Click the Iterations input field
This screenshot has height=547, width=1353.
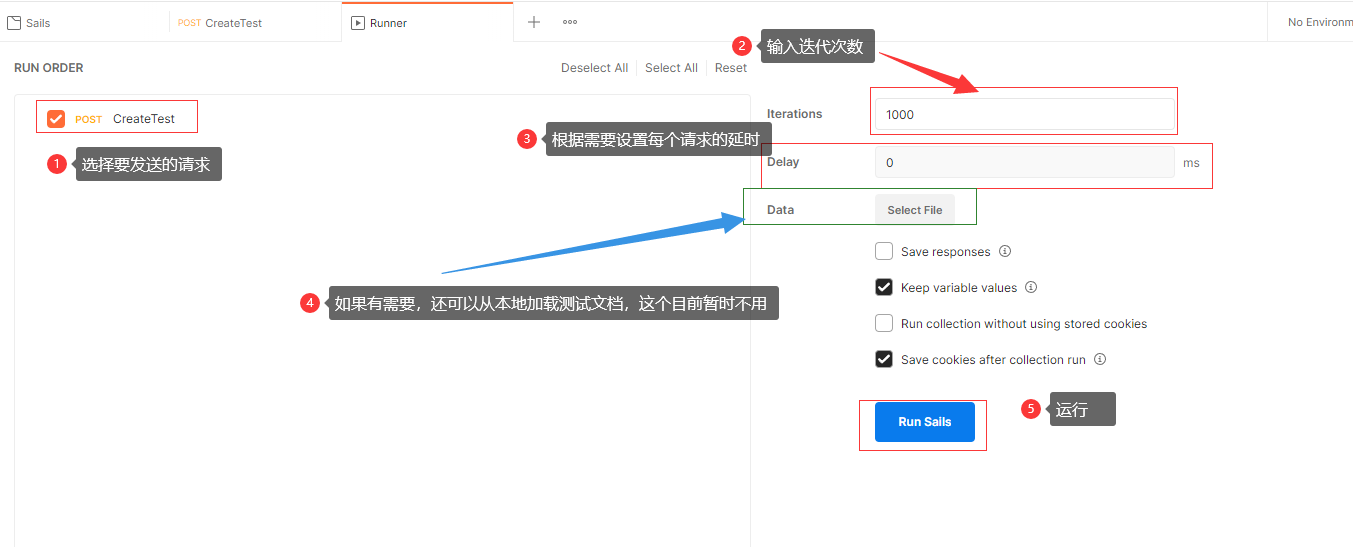point(1024,114)
